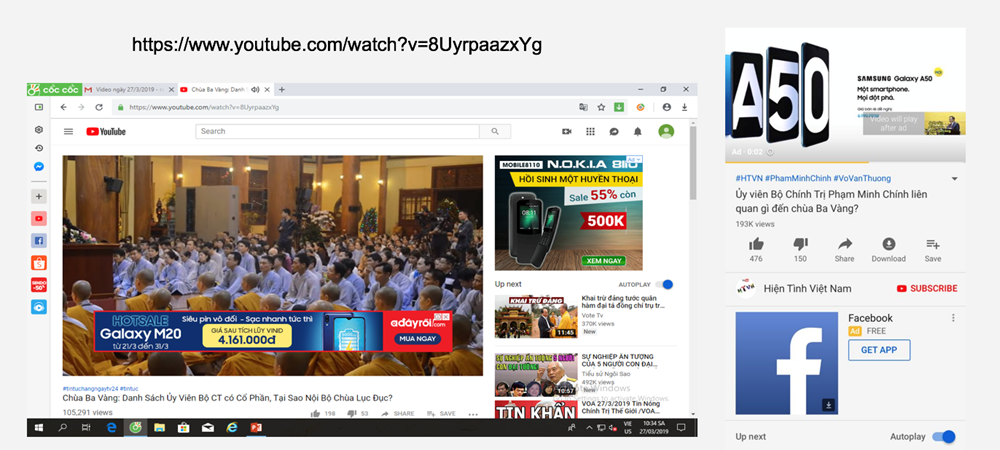Show hidden icons in Windows system tray
This screenshot has width=1000, height=450.
(x=589, y=428)
